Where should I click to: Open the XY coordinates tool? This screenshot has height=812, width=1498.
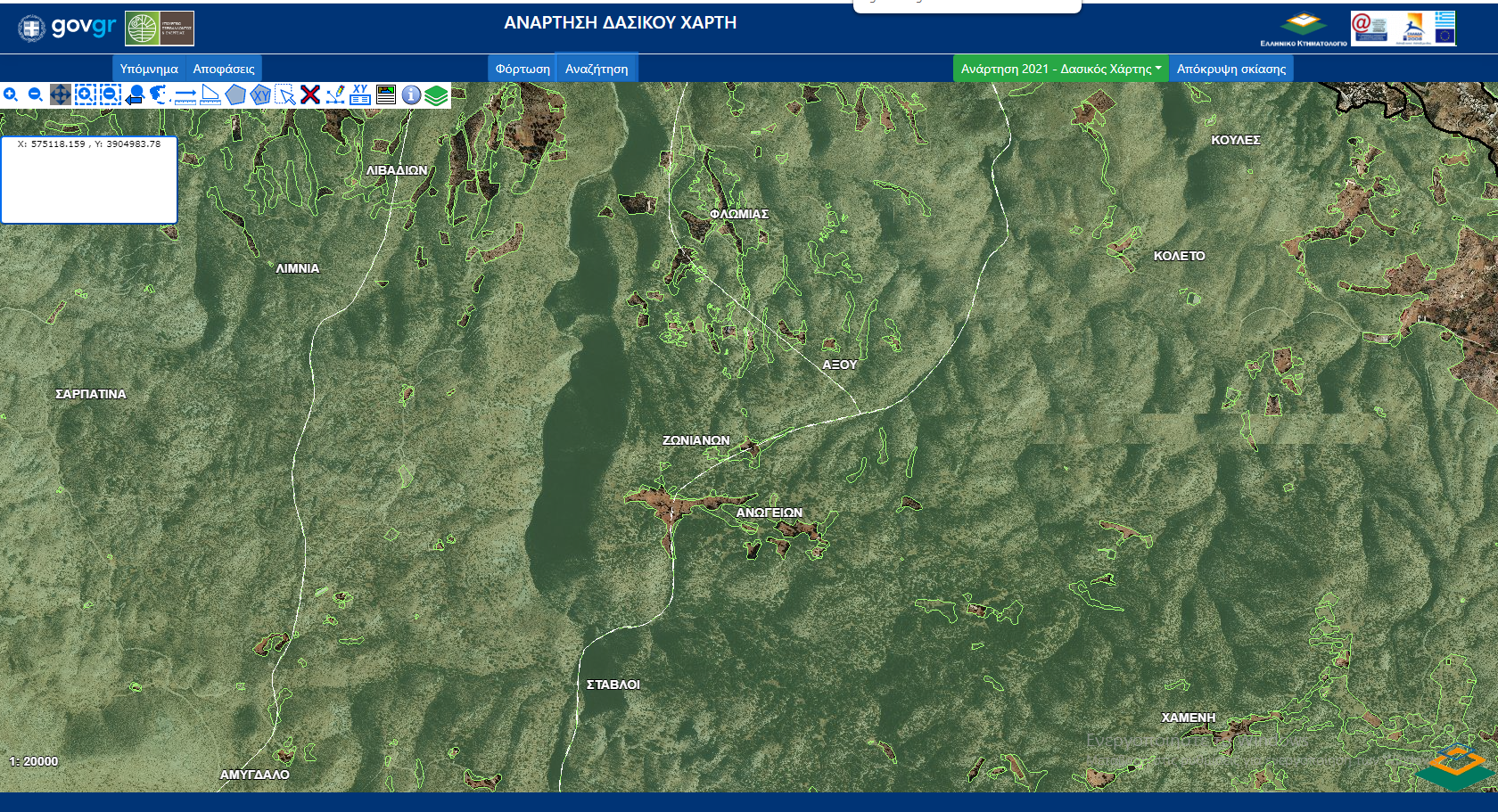[x=360, y=94]
